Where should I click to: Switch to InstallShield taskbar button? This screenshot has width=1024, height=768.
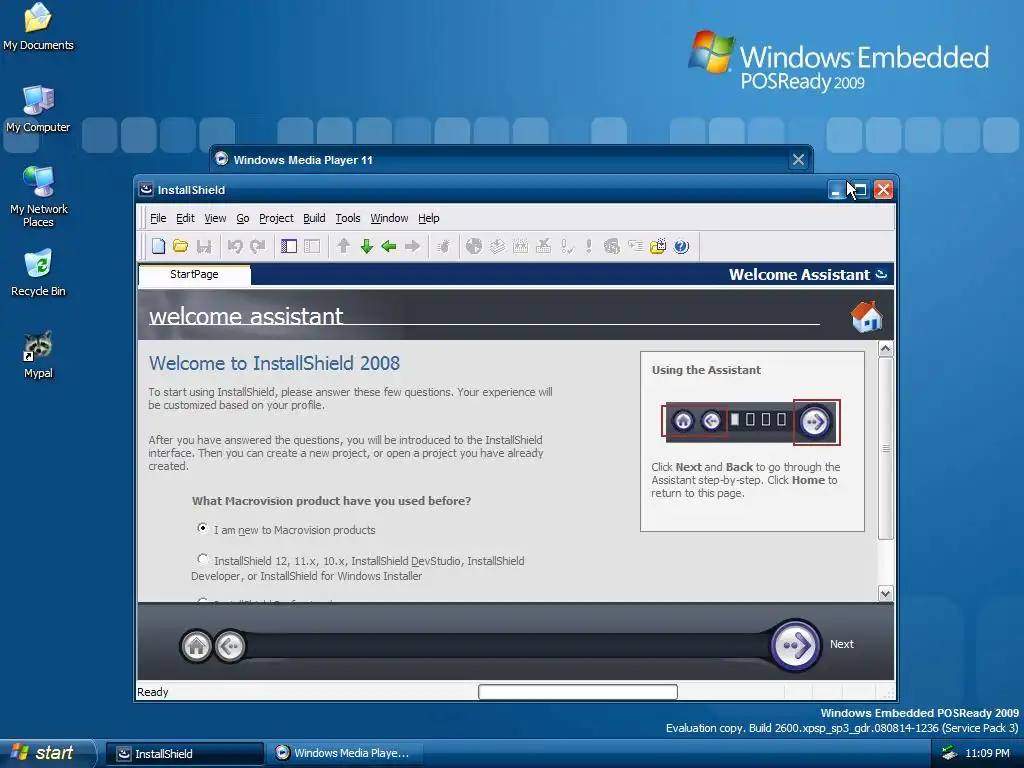[x=185, y=754]
